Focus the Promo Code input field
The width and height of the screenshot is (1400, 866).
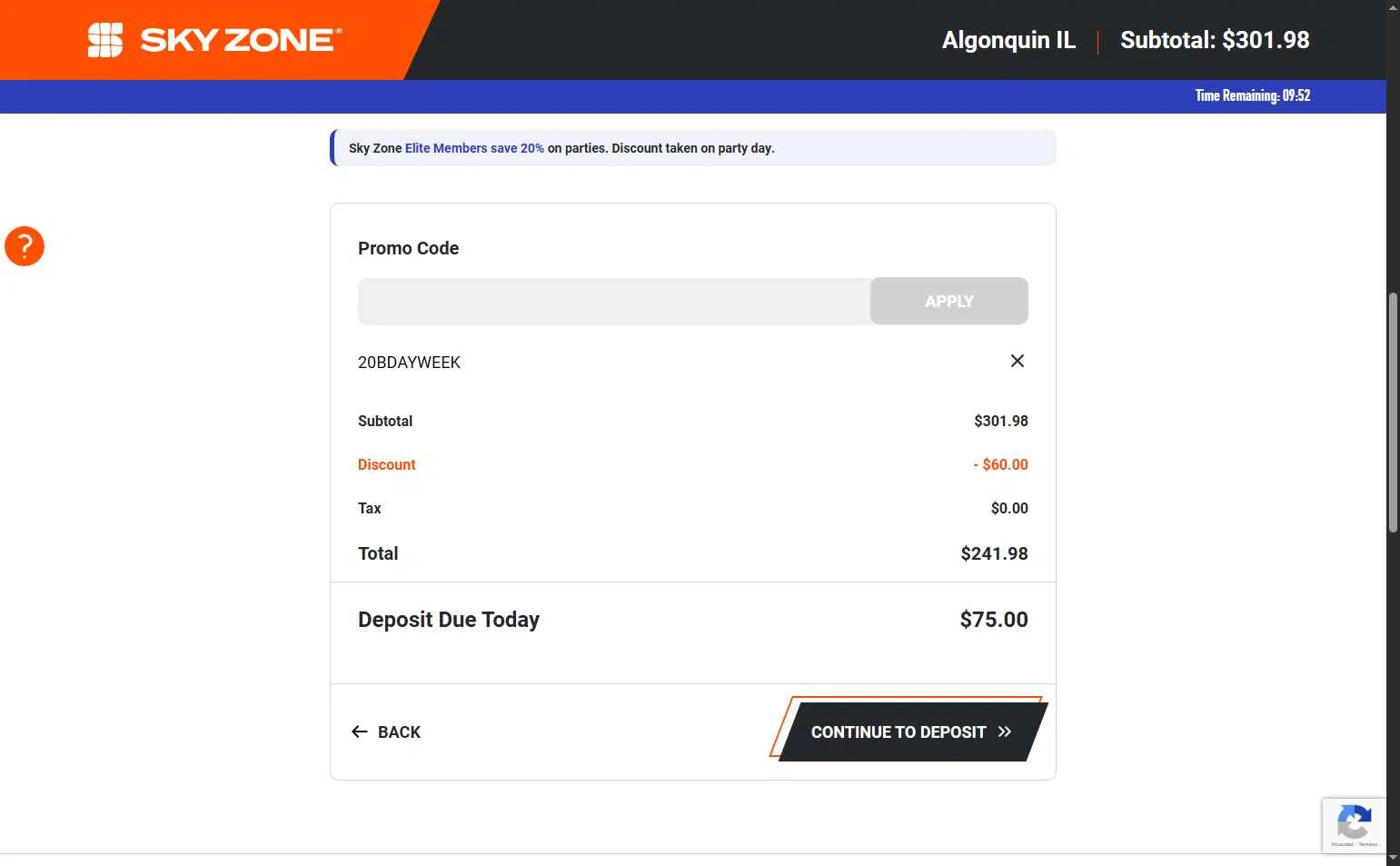pyautogui.click(x=614, y=302)
